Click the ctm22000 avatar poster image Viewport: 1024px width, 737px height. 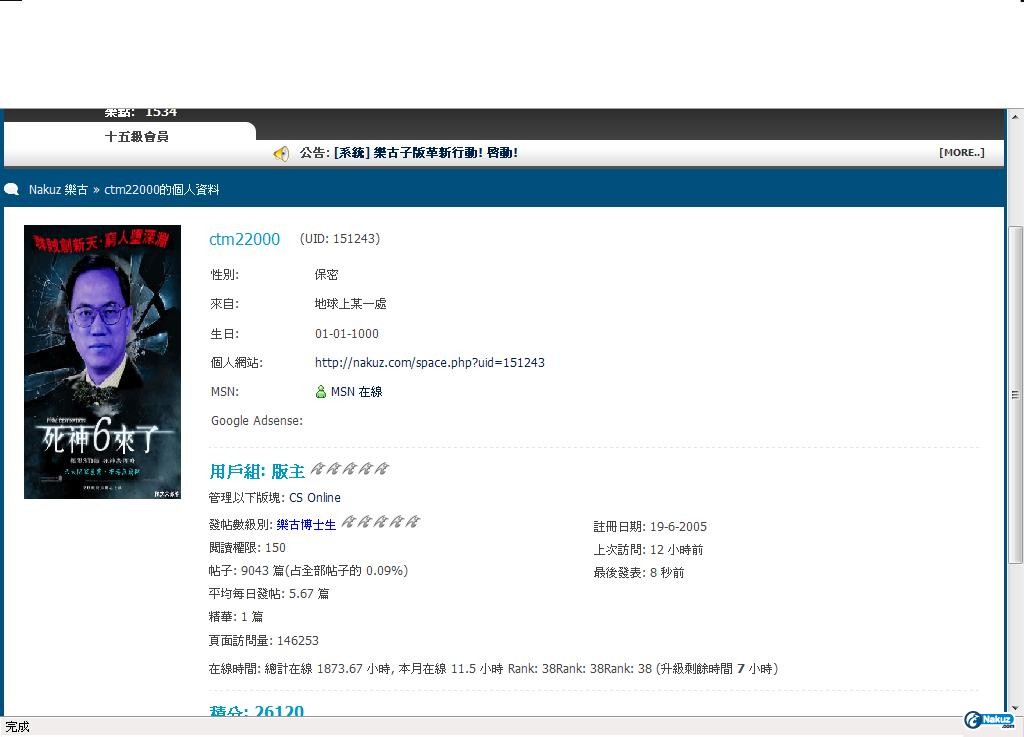pos(103,362)
